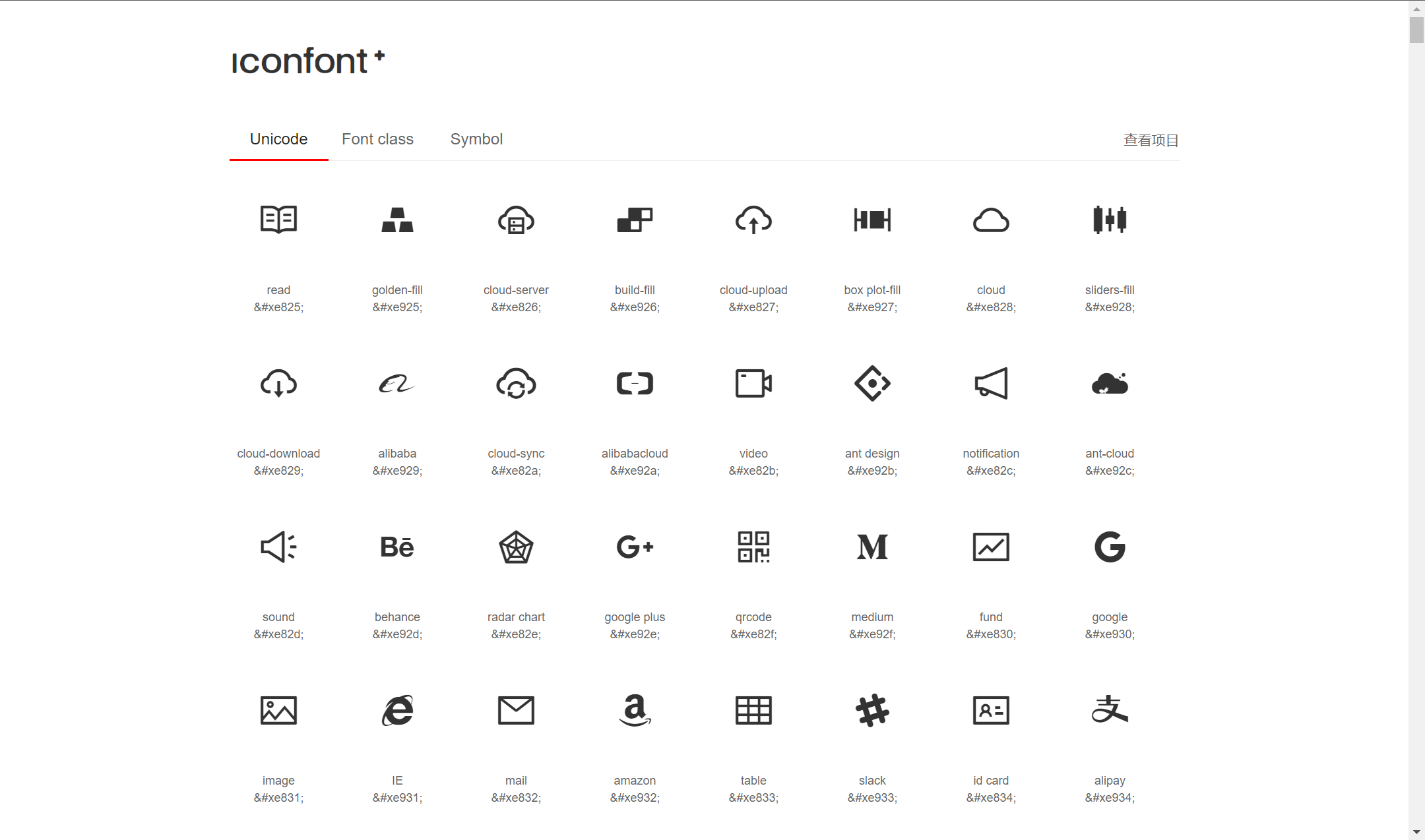Click the scrollbar up arrow
Image resolution: width=1425 pixels, height=840 pixels.
click(1416, 9)
